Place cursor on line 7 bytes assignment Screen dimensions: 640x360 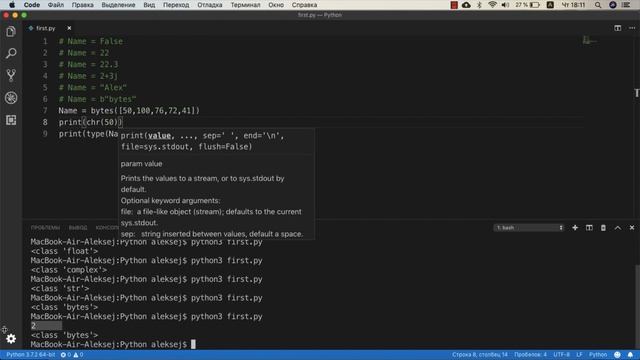tap(129, 111)
